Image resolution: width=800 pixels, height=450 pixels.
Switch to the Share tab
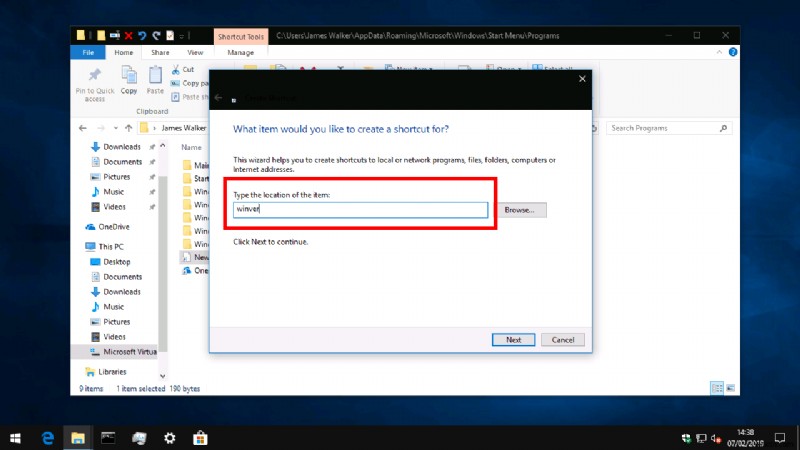[x=160, y=53]
